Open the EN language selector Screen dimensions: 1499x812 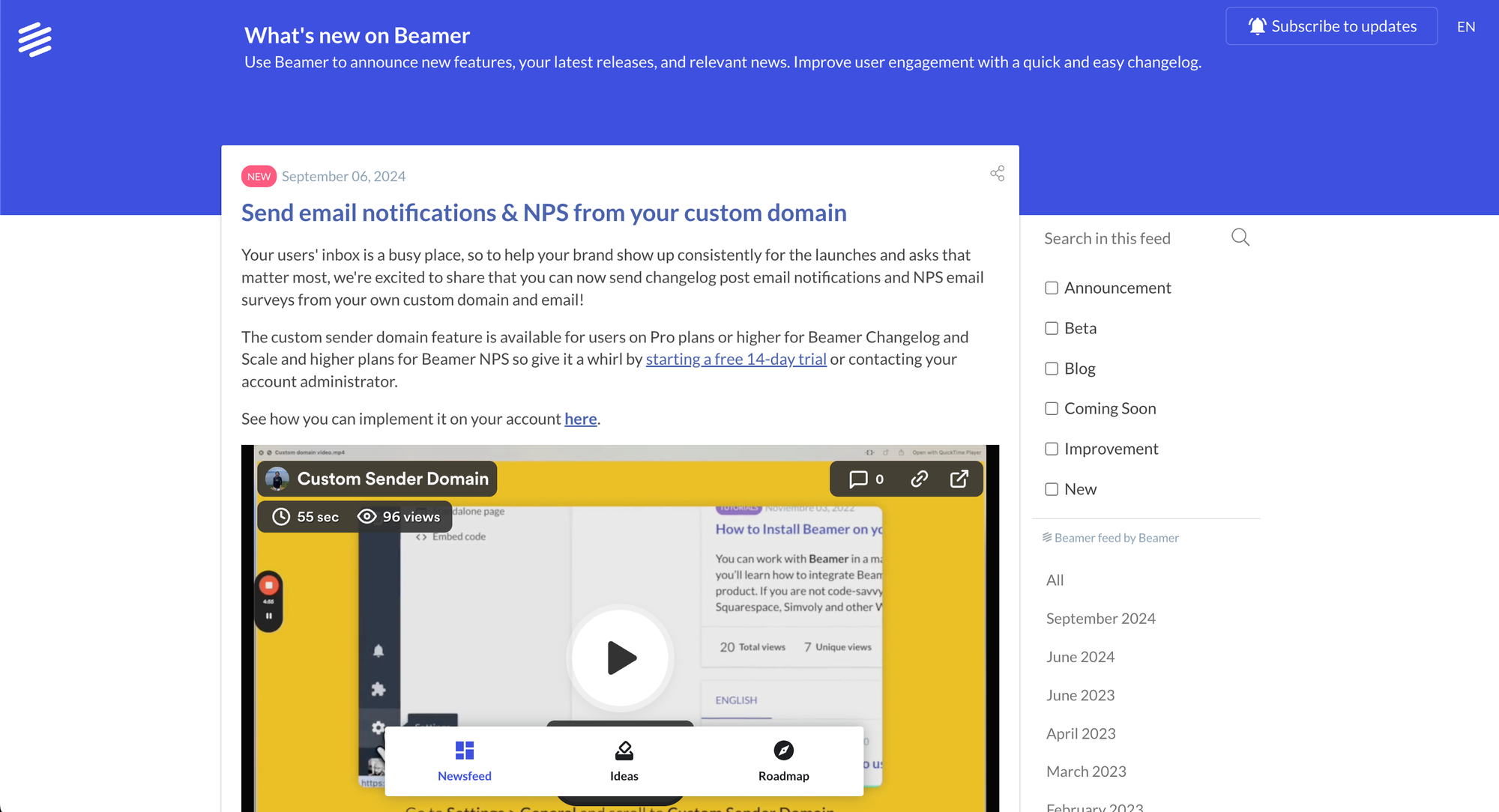1465,27
